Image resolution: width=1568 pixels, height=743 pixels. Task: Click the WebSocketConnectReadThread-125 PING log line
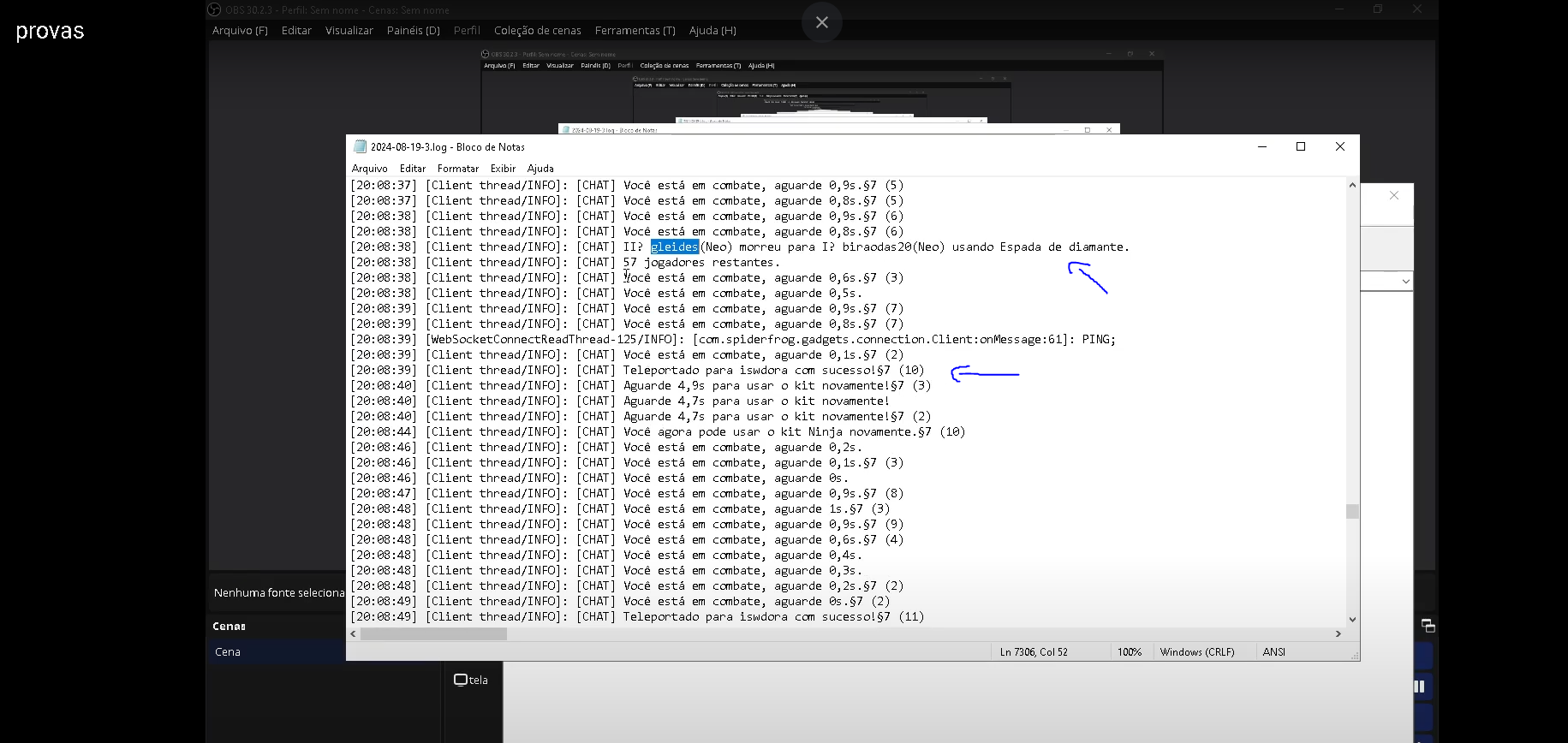[x=733, y=339]
